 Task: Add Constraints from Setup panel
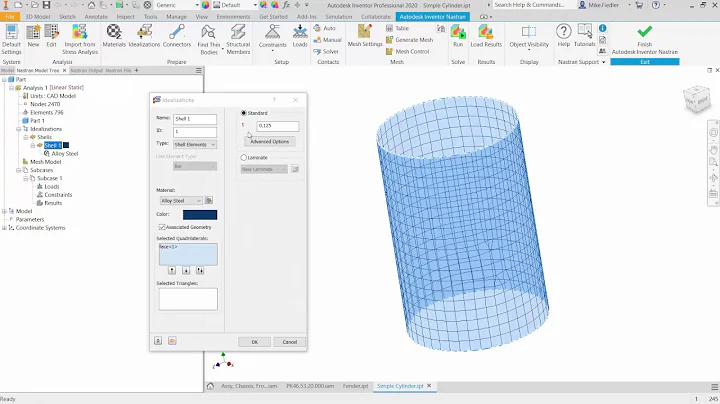click(272, 36)
